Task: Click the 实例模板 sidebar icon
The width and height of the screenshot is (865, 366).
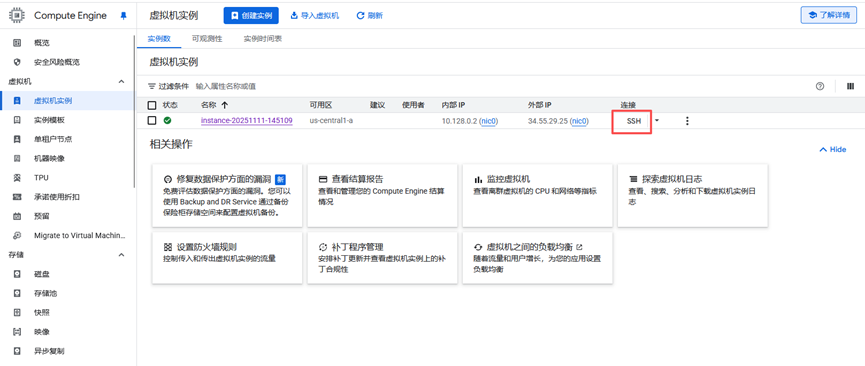Action: pos(17,120)
